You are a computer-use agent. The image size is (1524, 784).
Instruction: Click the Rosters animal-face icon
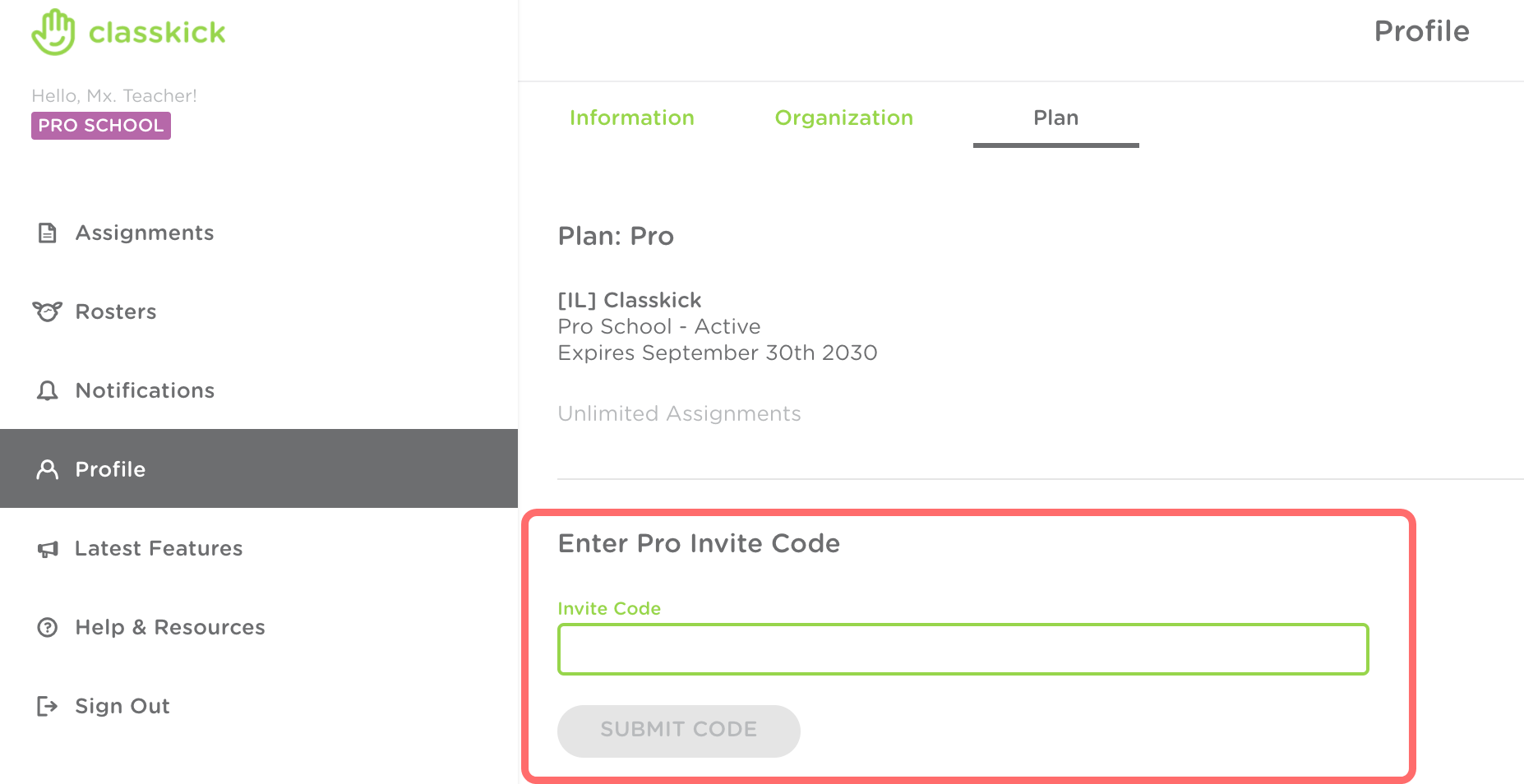click(48, 311)
